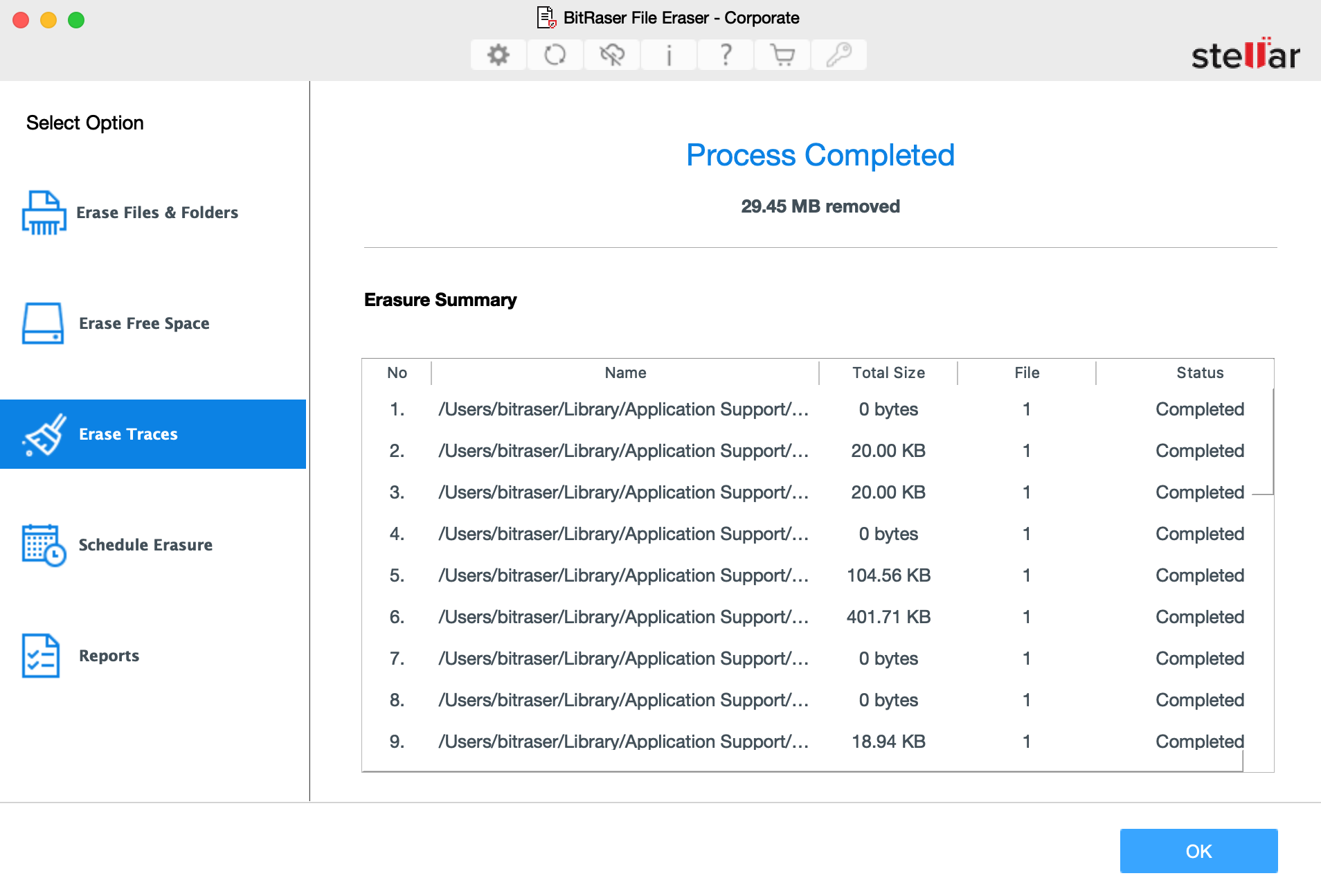This screenshot has width=1321, height=896.
Task: Click the brush icon for Erase Traces
Action: tap(44, 434)
